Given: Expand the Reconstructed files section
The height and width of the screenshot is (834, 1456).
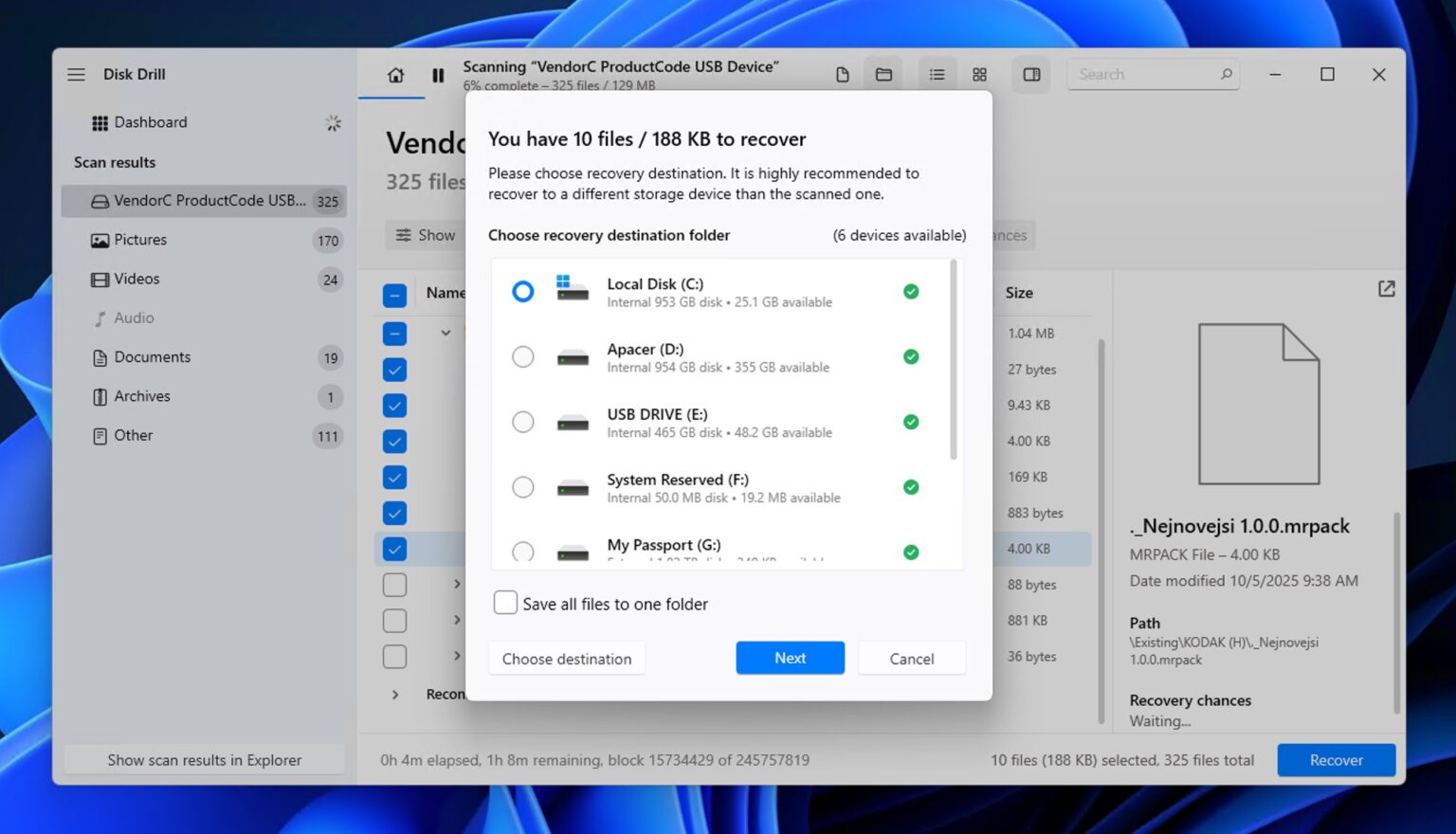Looking at the screenshot, I should (395, 694).
